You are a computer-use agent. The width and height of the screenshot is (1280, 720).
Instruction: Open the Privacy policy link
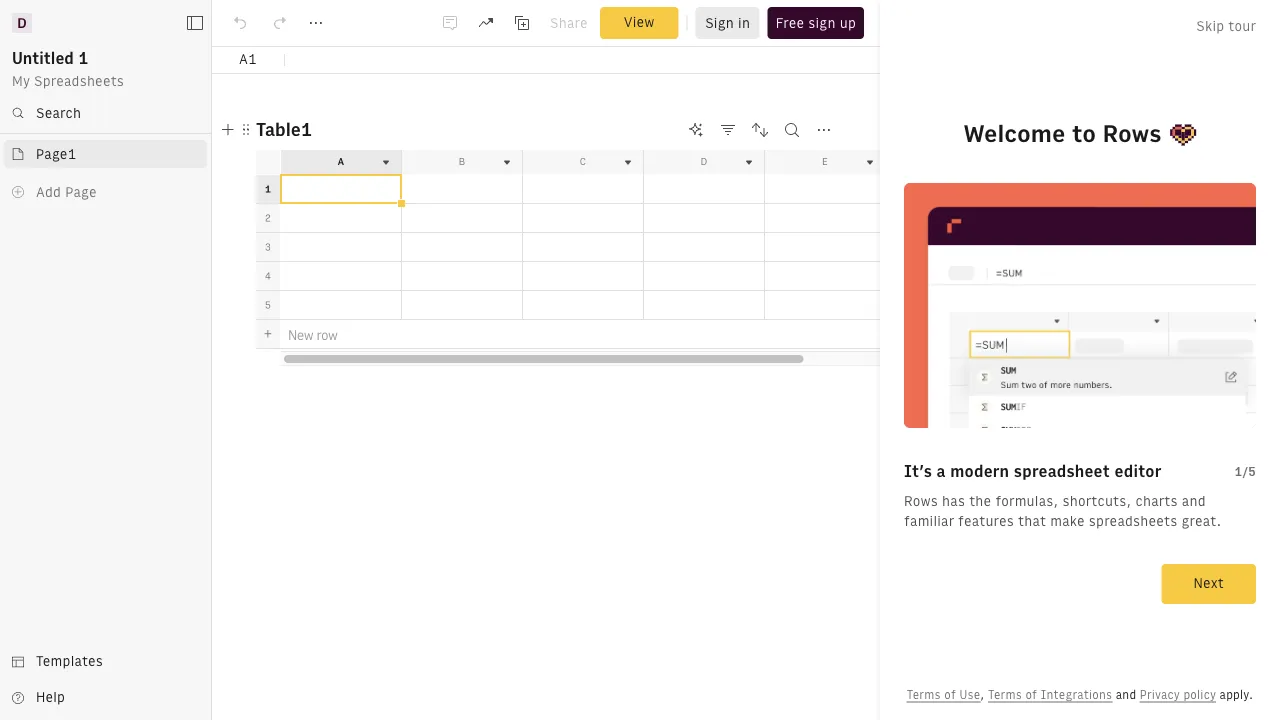point(1178,695)
